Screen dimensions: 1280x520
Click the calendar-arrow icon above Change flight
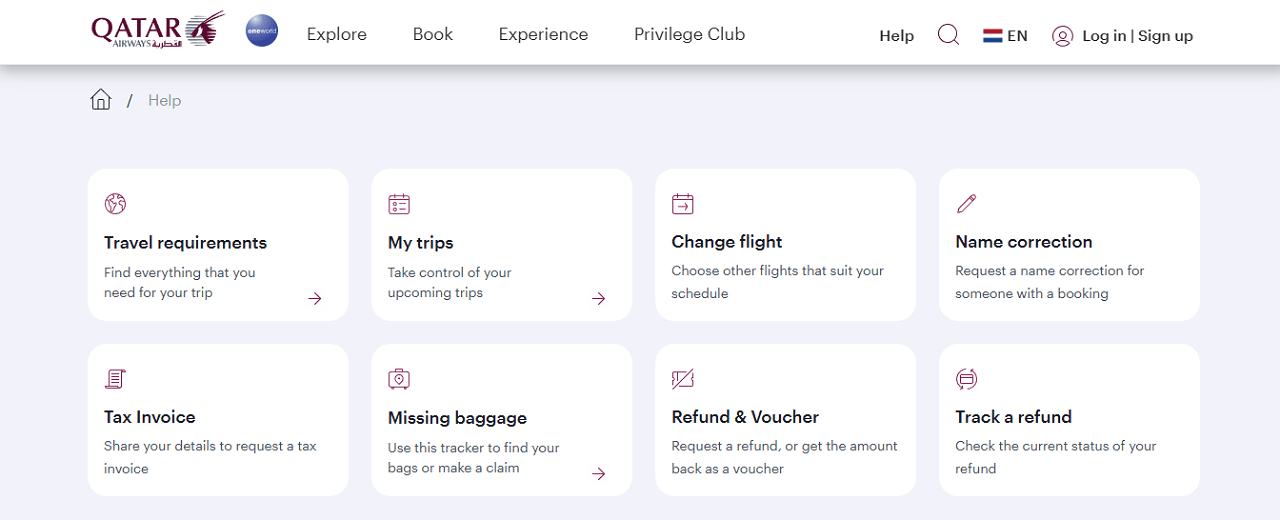click(x=683, y=204)
